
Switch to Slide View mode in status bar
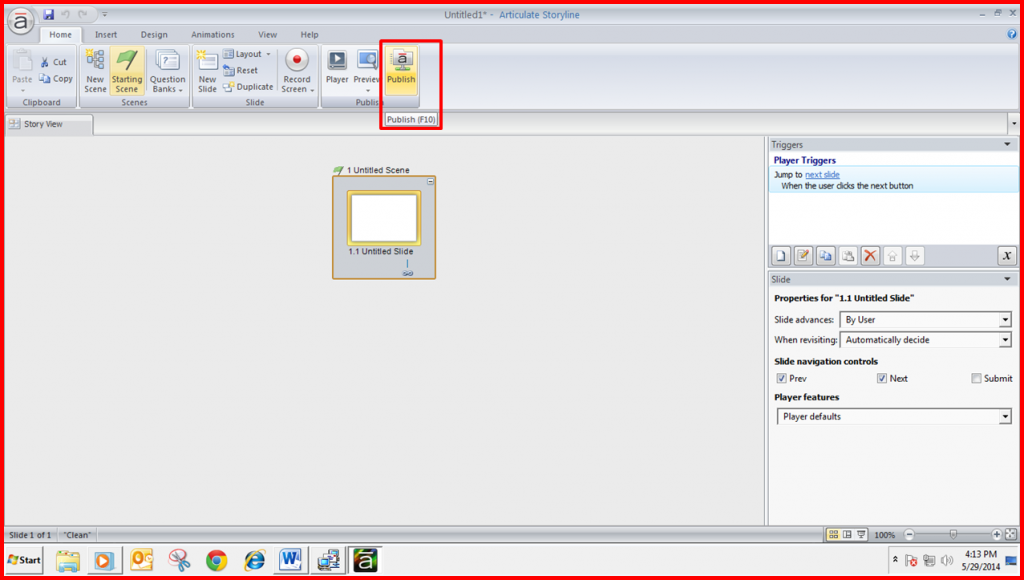pos(847,535)
